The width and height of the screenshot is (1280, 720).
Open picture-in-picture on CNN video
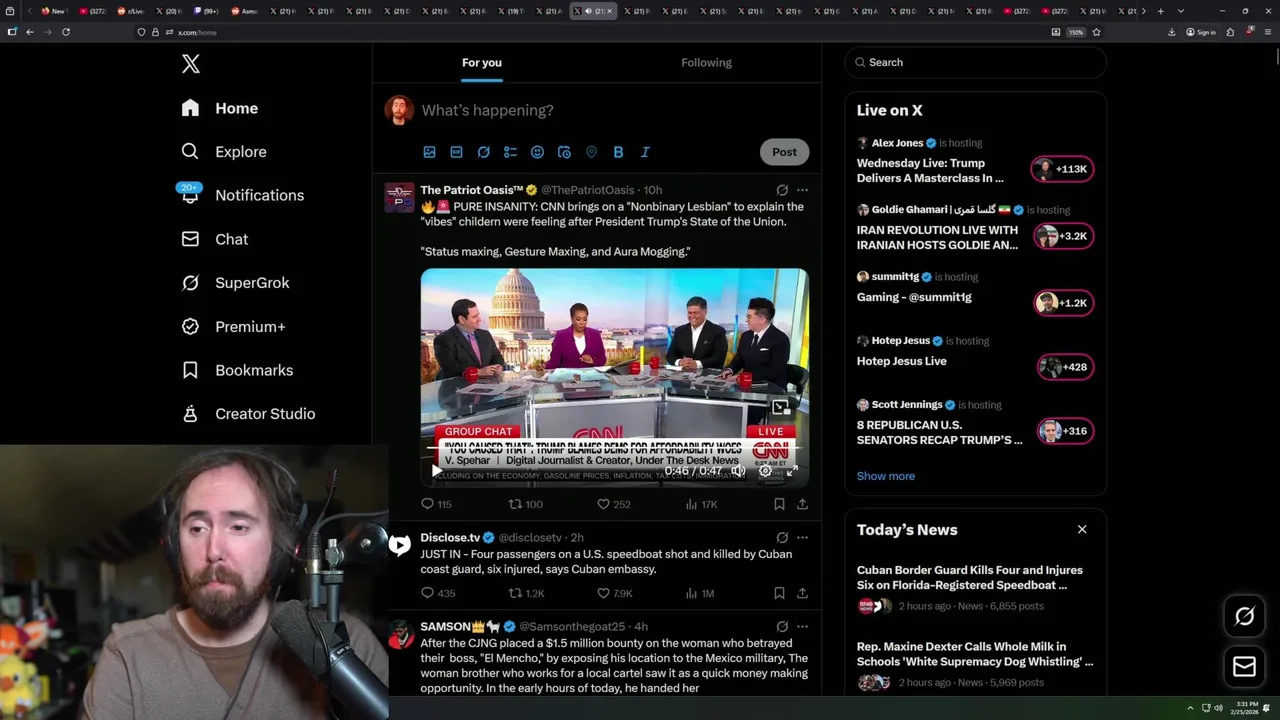[781, 407]
